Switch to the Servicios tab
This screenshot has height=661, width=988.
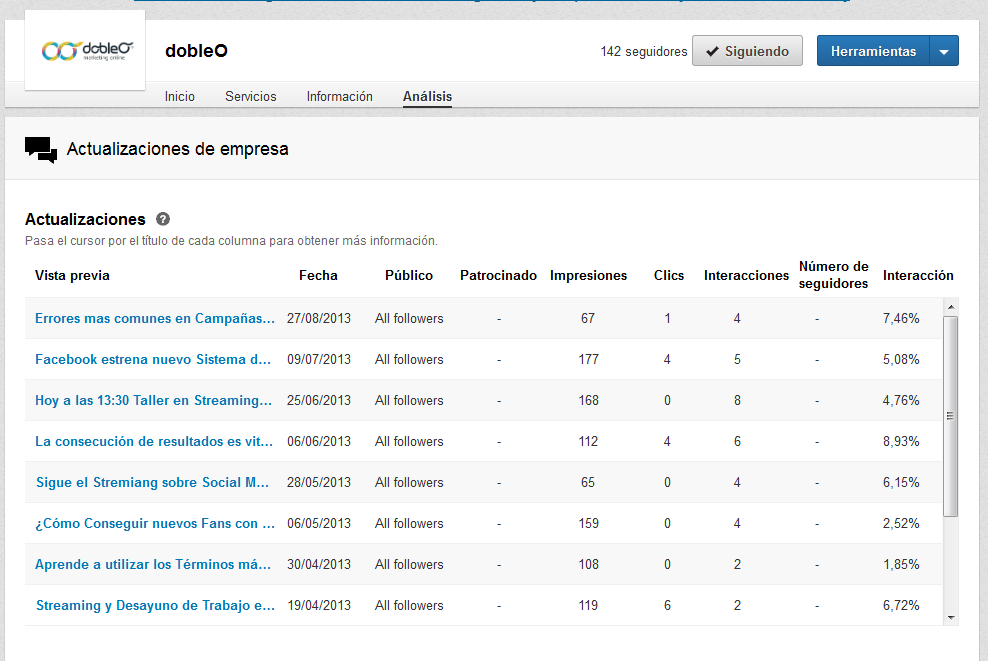coord(250,96)
